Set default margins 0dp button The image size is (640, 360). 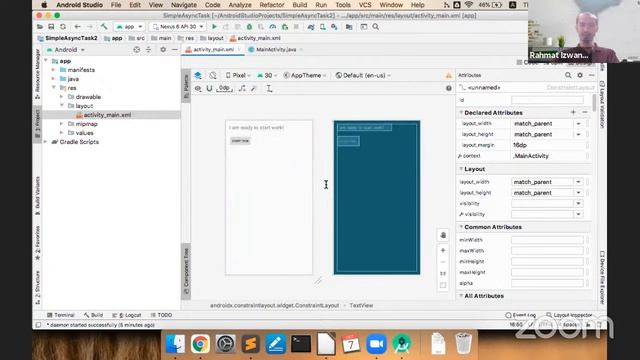point(224,88)
